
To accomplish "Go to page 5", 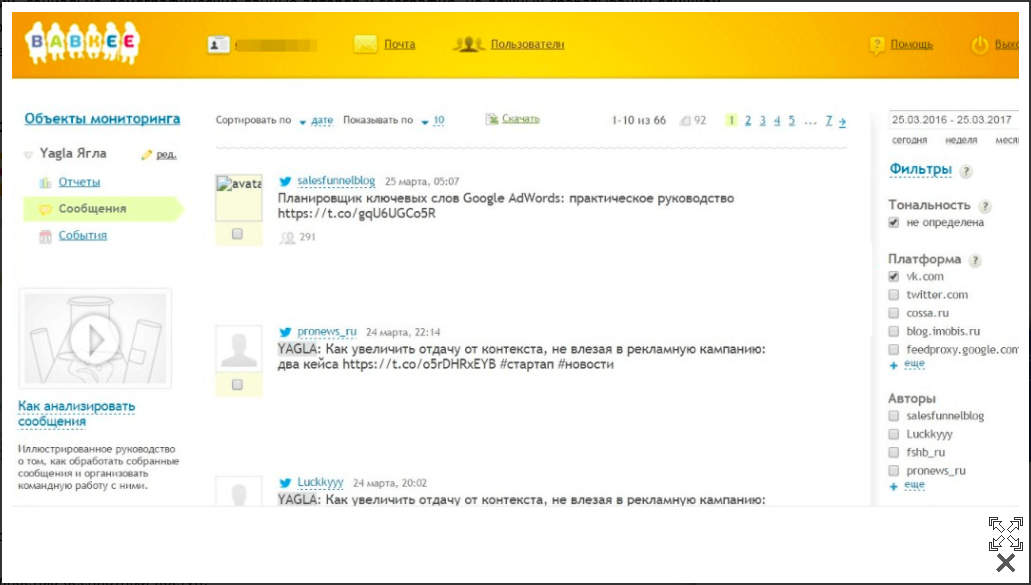I will click(792, 121).
